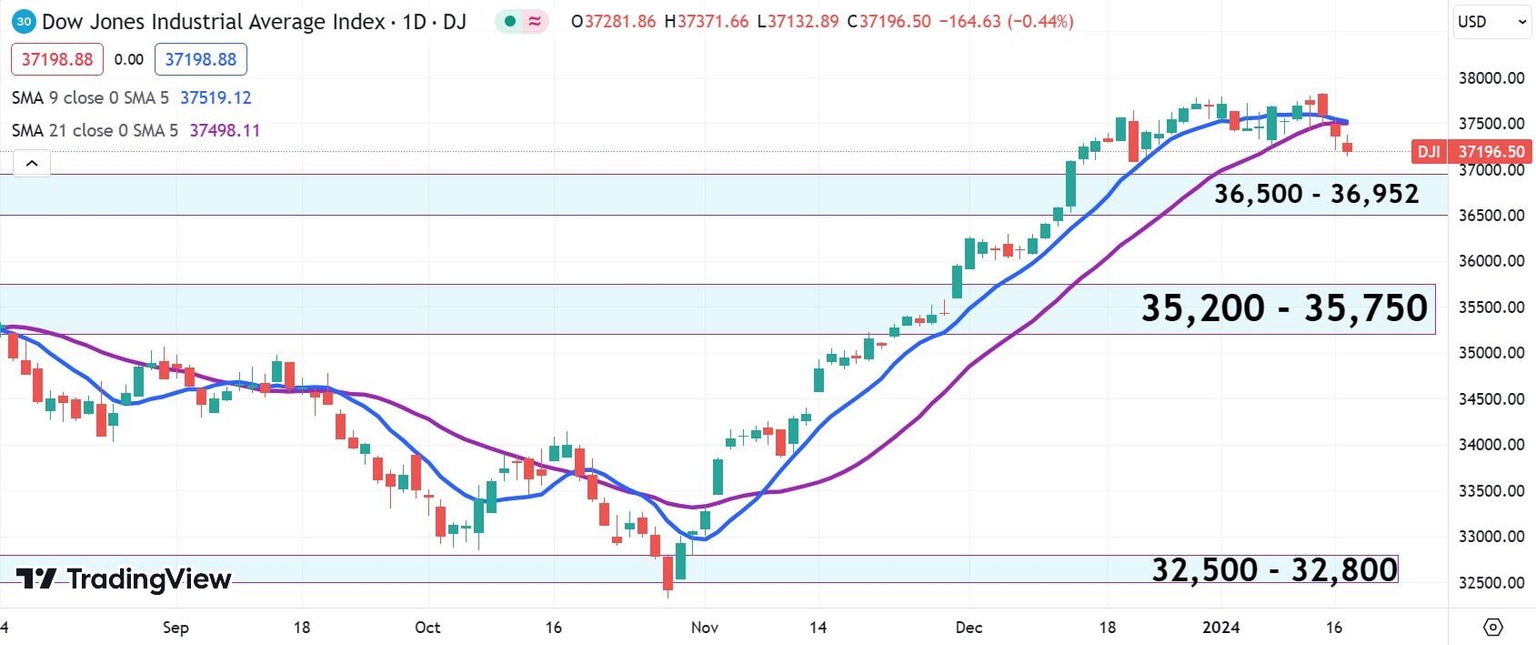Image resolution: width=1536 pixels, height=645 pixels.
Task: Click the 2024 label on time axis
Action: coord(1221,628)
